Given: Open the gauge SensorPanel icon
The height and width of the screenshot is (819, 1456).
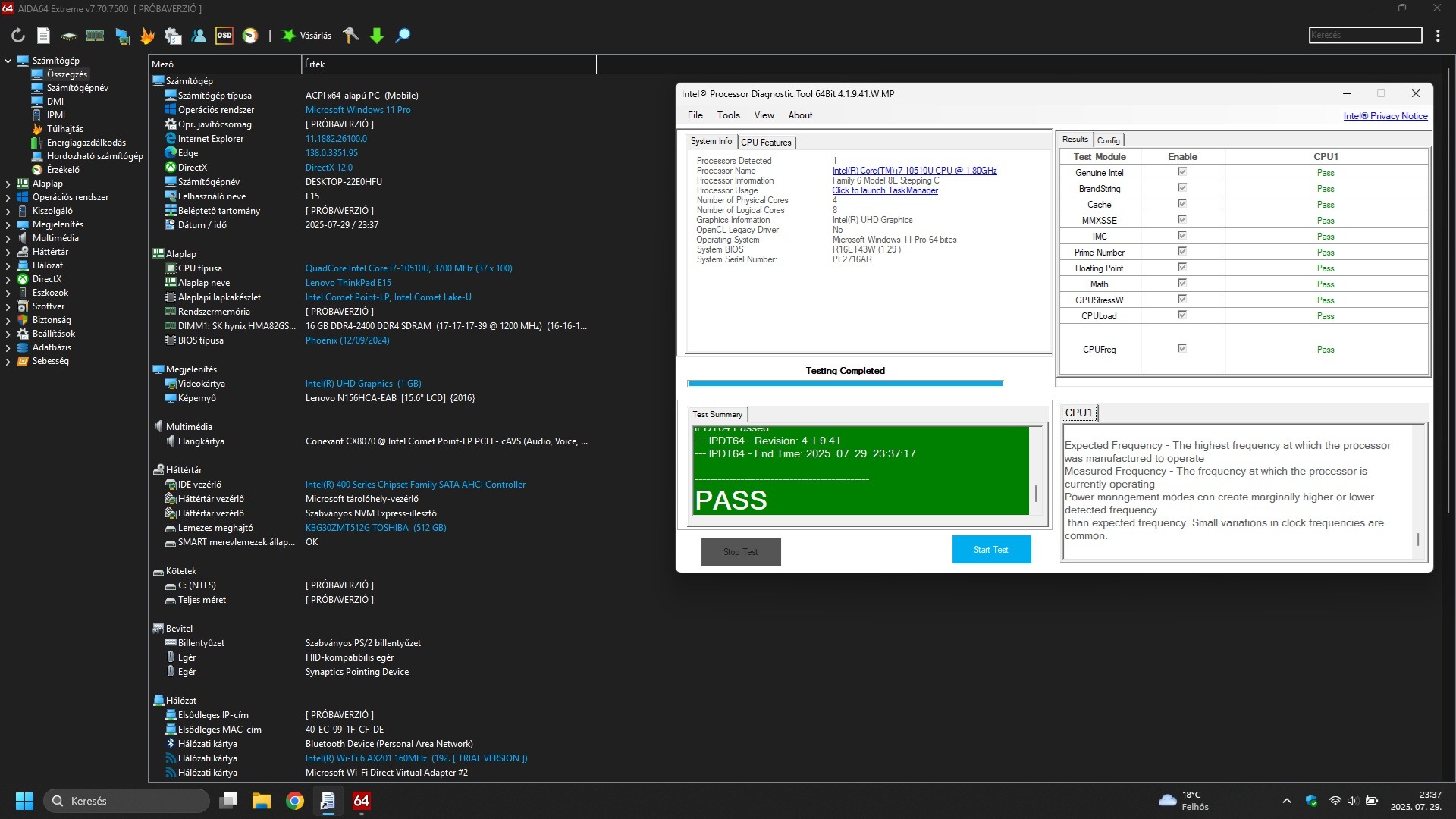Looking at the screenshot, I should 250,36.
